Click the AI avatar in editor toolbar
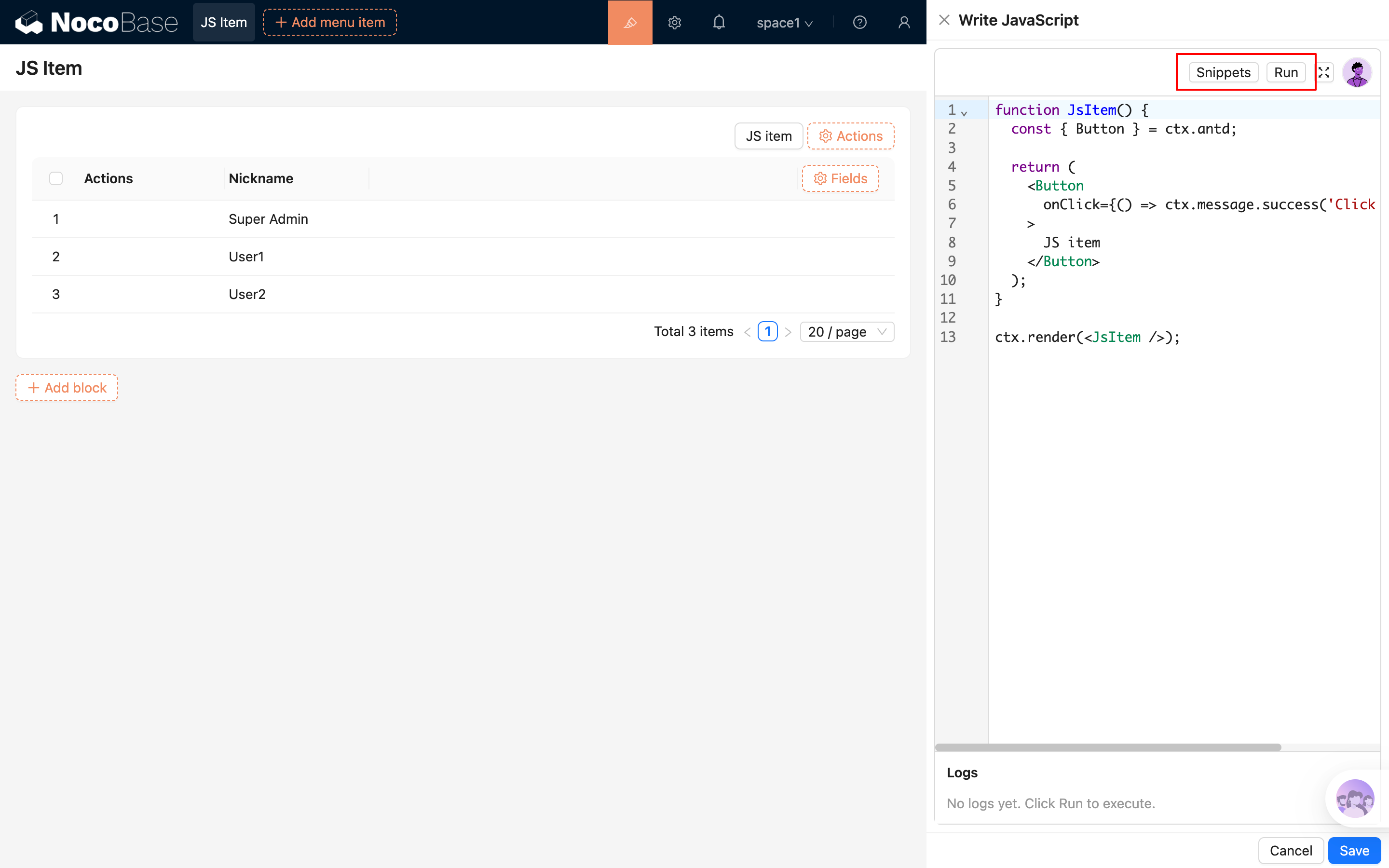This screenshot has width=1389, height=868. [1357, 72]
